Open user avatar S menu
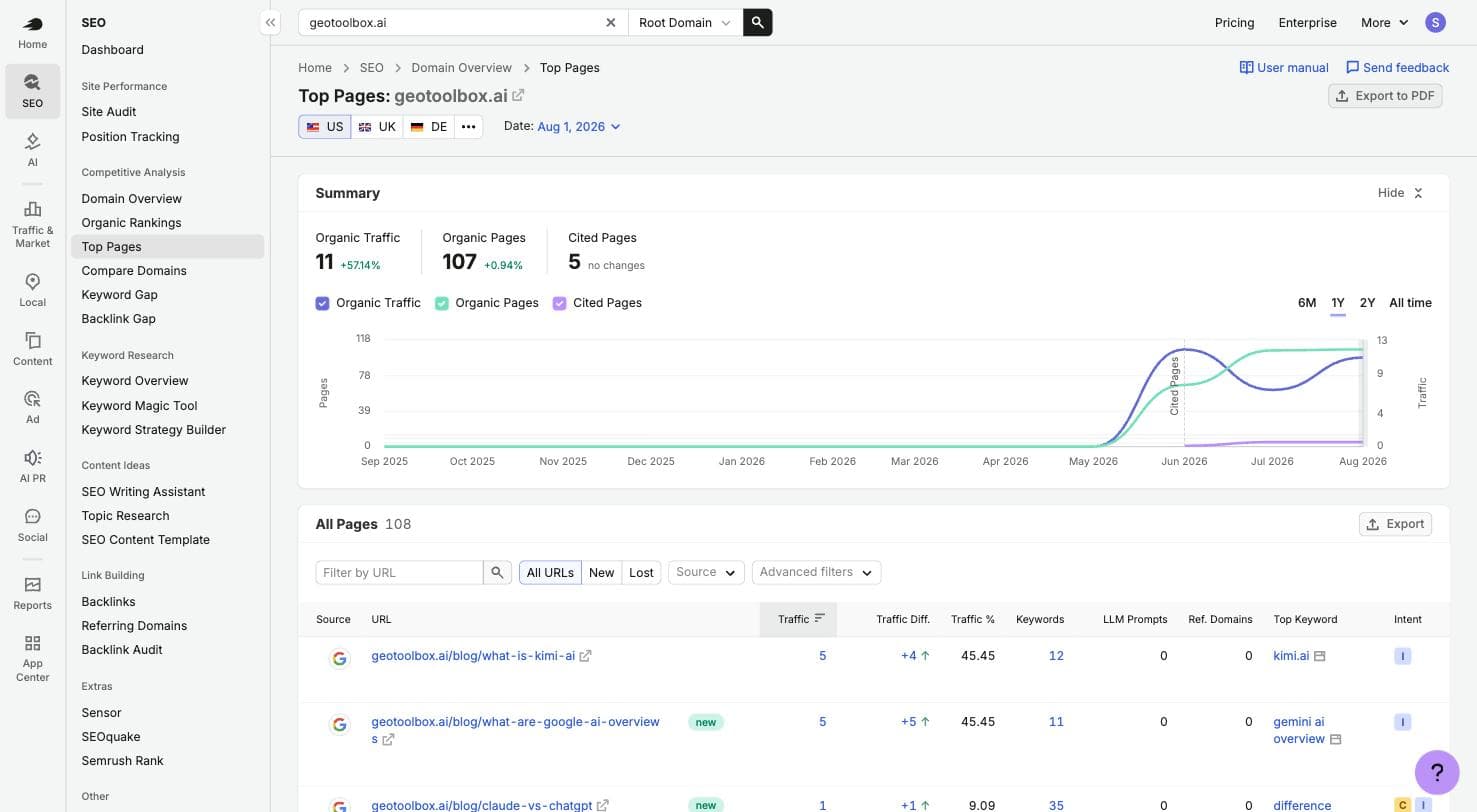The height and width of the screenshot is (812, 1477). 1435,22
